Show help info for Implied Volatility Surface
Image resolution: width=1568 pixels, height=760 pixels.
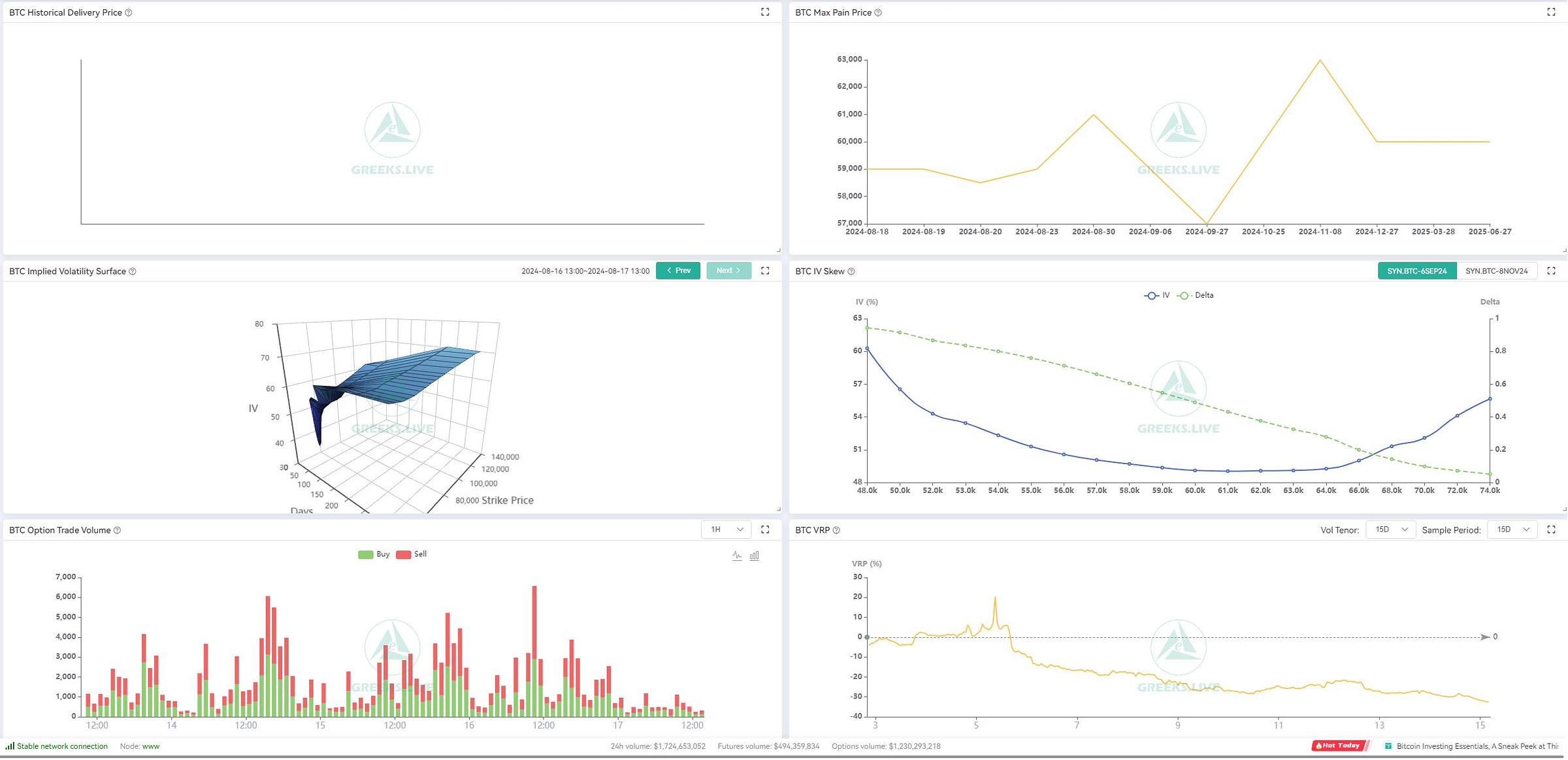tap(133, 272)
